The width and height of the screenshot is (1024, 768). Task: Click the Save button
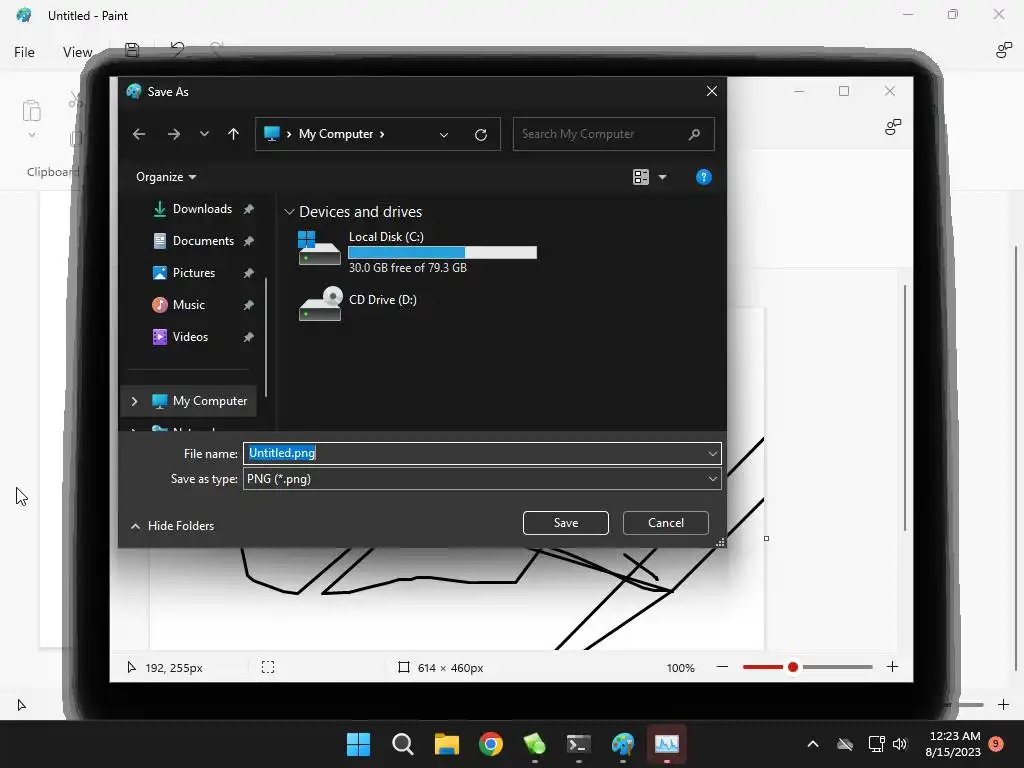[x=566, y=522]
